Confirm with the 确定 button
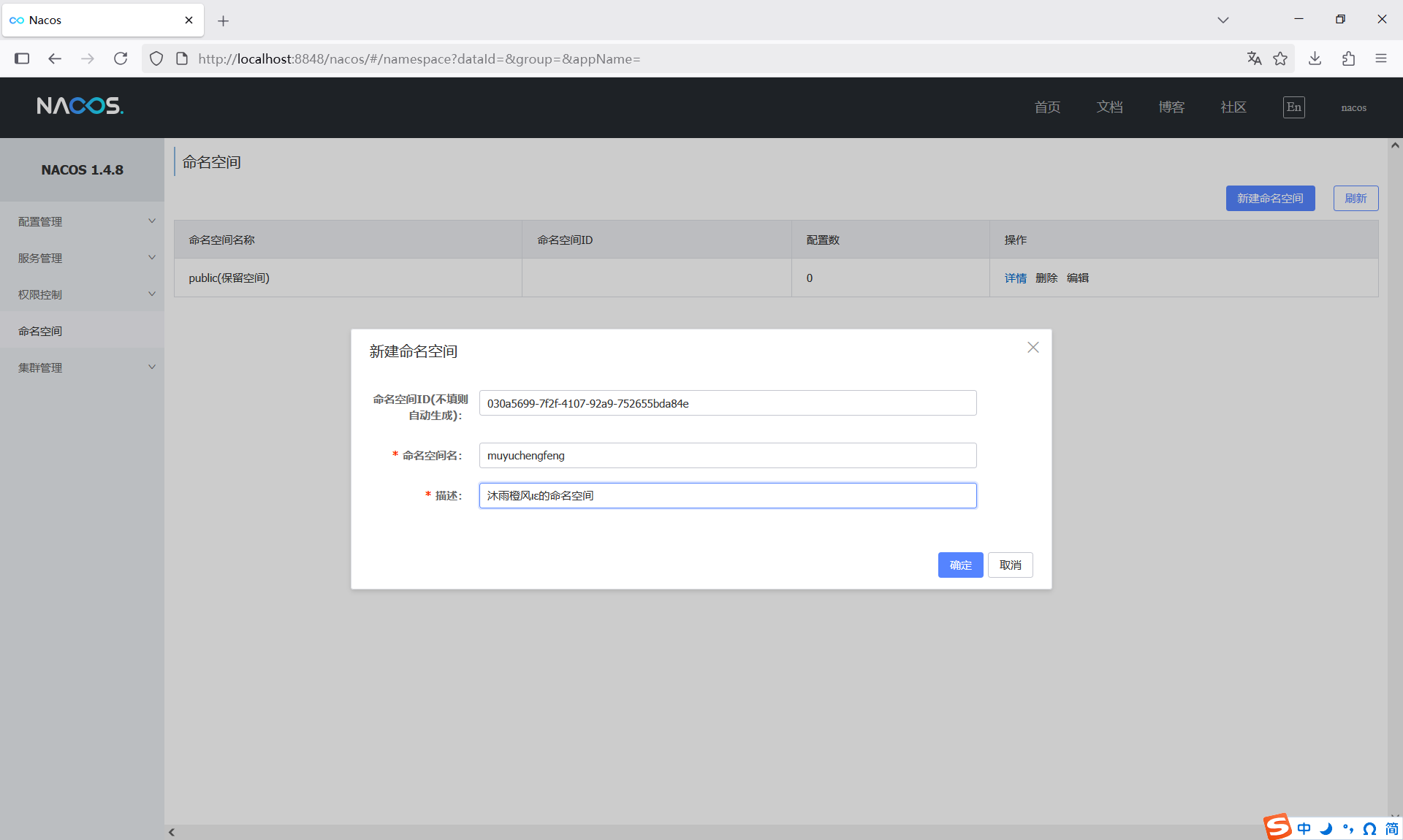The image size is (1403, 840). point(960,565)
